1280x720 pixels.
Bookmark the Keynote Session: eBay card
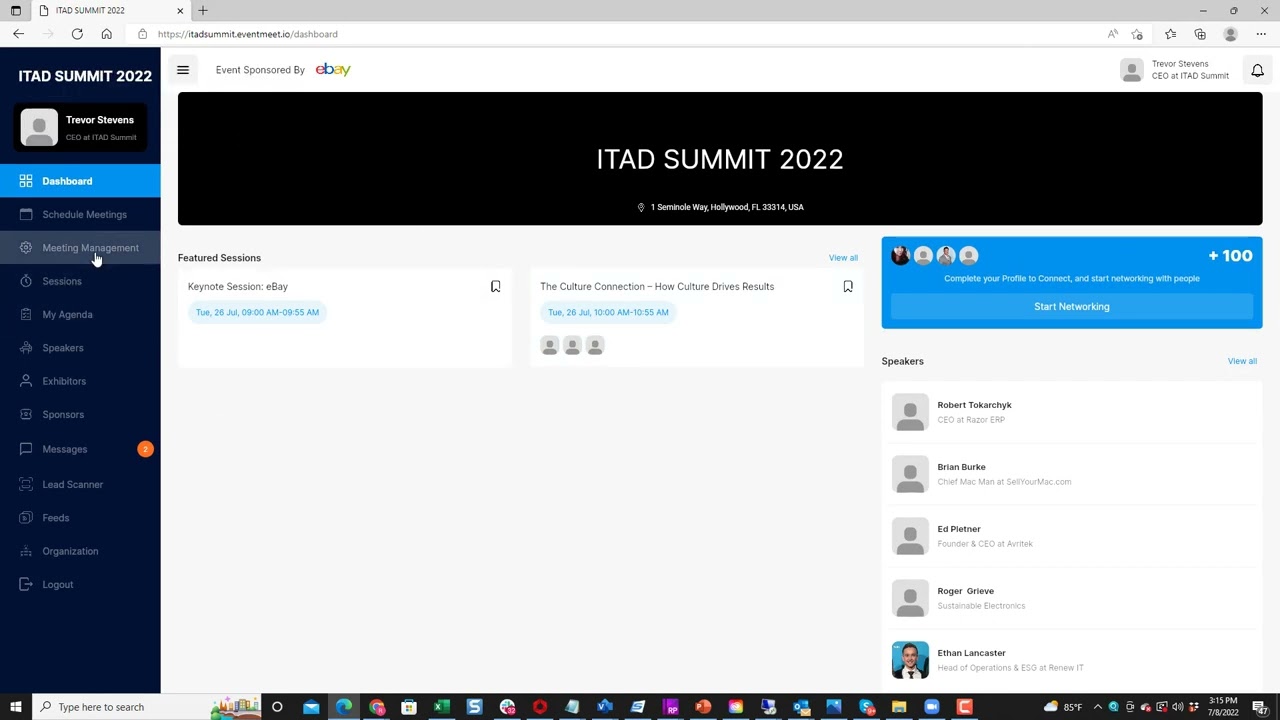(495, 287)
